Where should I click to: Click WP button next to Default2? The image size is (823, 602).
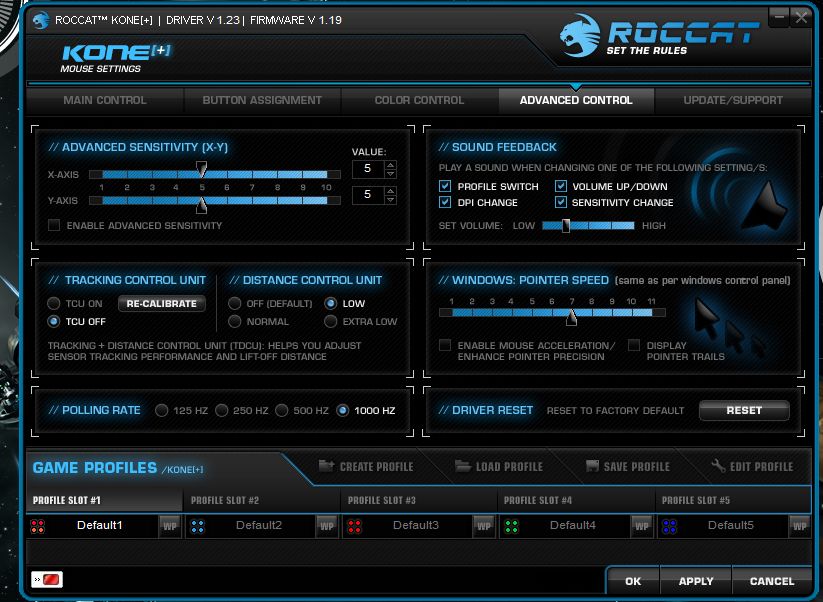pyautogui.click(x=326, y=526)
